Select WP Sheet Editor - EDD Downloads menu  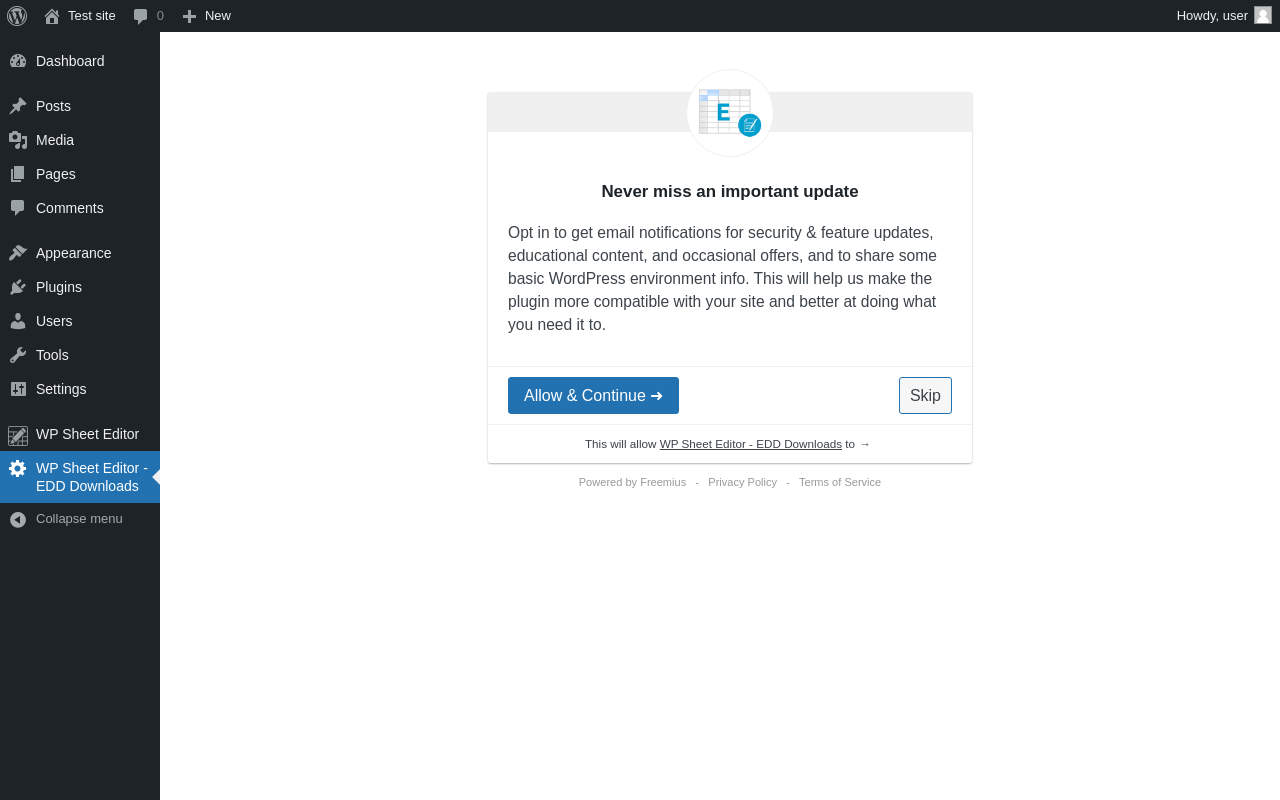click(80, 477)
